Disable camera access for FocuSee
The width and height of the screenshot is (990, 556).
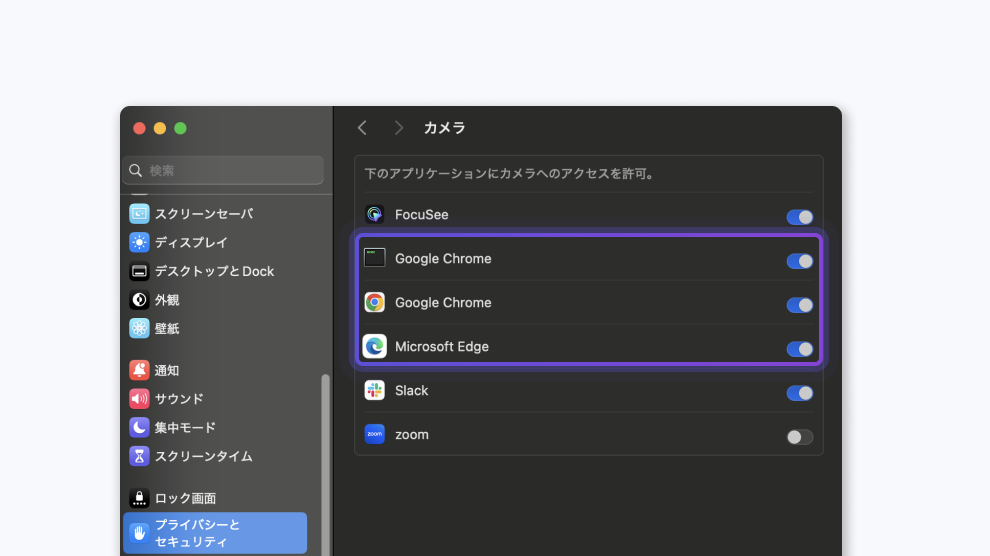pyautogui.click(x=800, y=217)
